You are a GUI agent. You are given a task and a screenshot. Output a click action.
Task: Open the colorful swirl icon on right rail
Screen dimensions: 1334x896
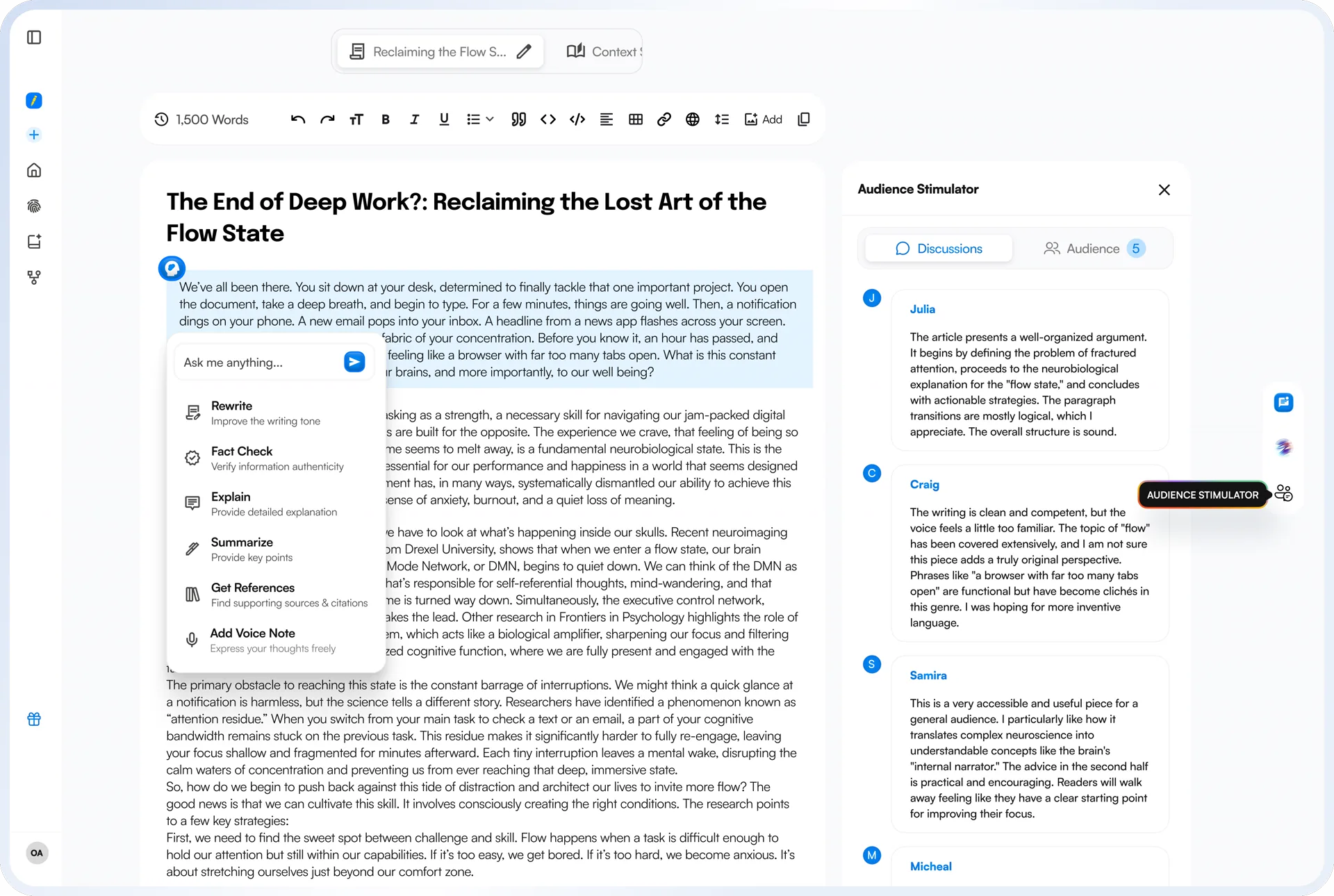(1283, 447)
